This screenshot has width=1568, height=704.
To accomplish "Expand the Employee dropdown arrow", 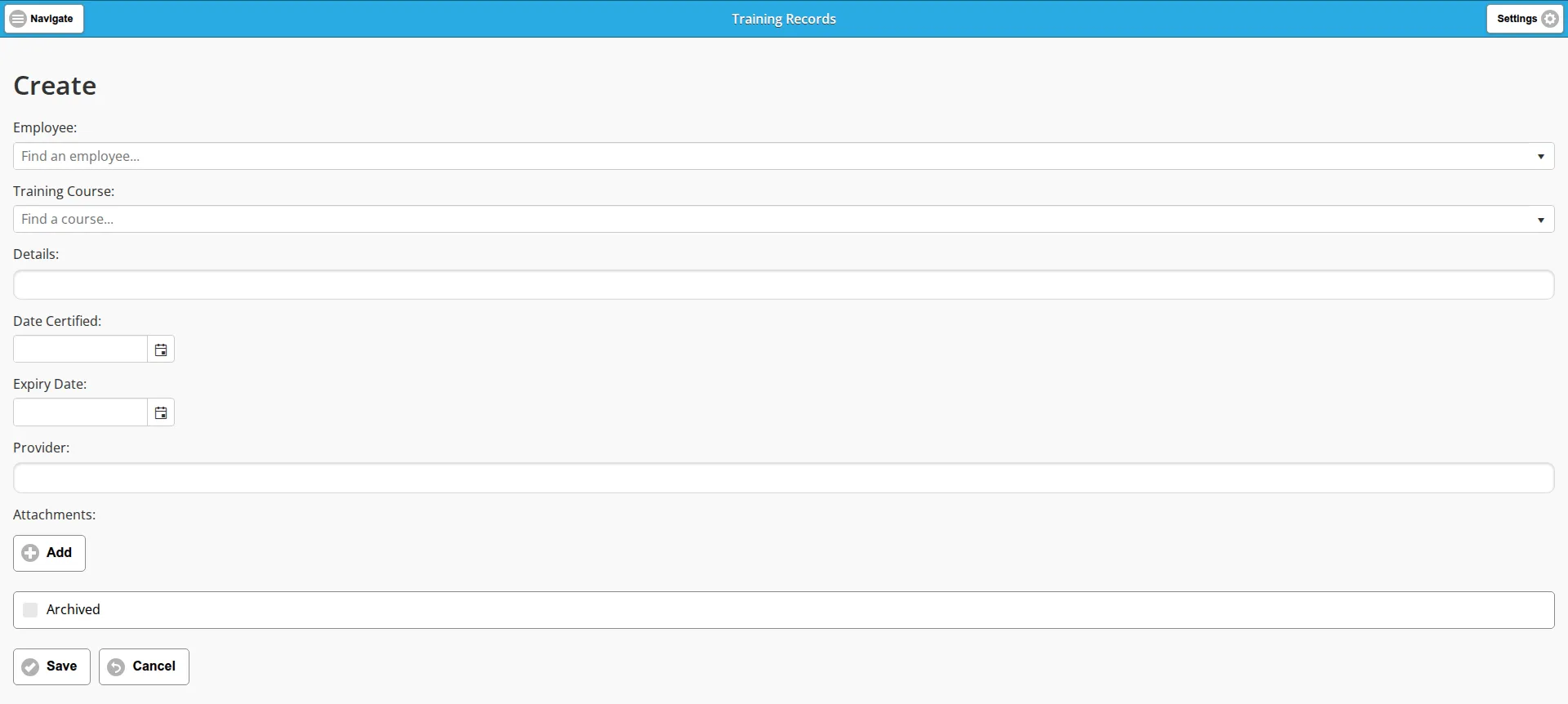I will pyautogui.click(x=1540, y=156).
